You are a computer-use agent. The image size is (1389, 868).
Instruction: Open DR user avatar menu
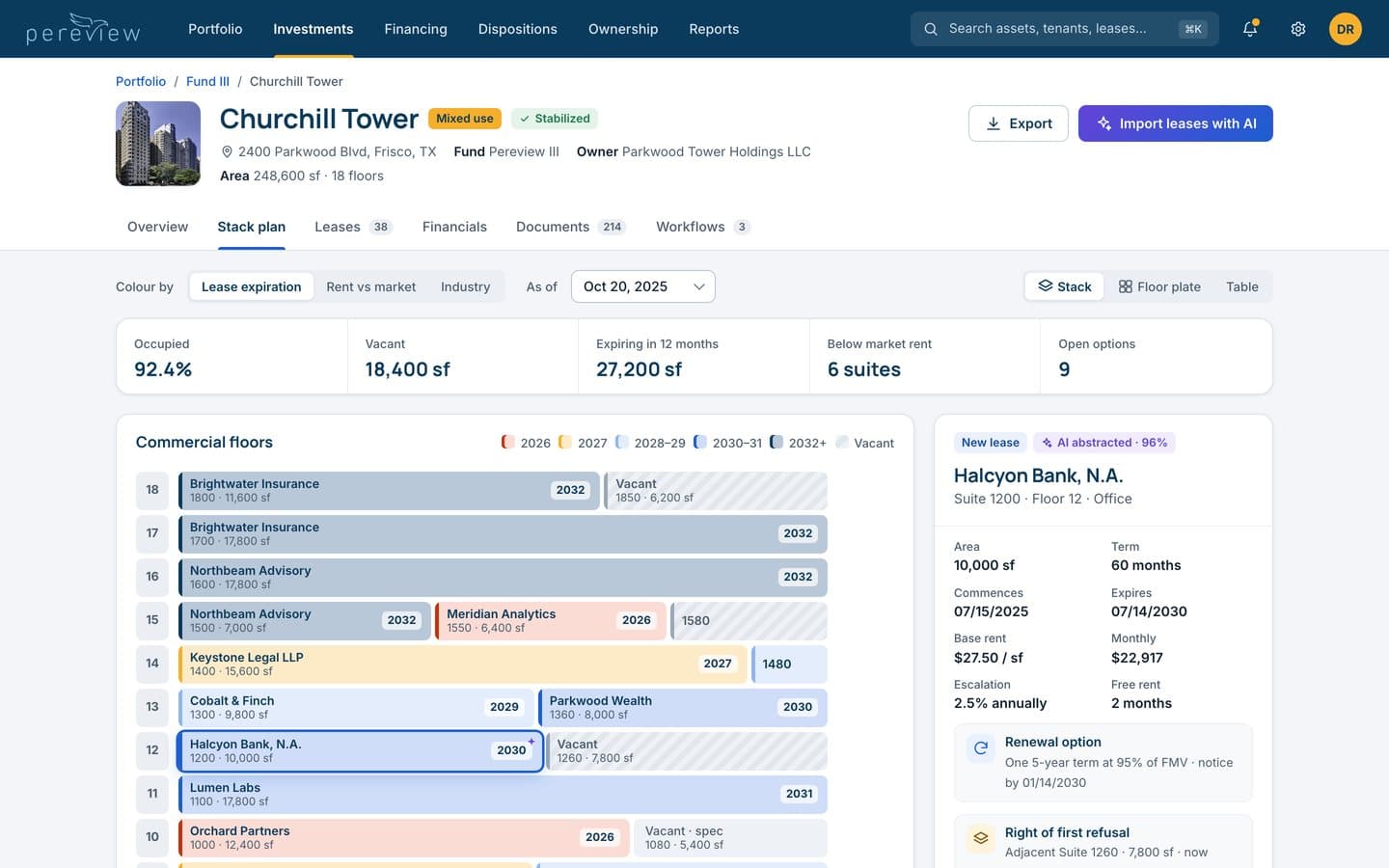tap(1346, 29)
